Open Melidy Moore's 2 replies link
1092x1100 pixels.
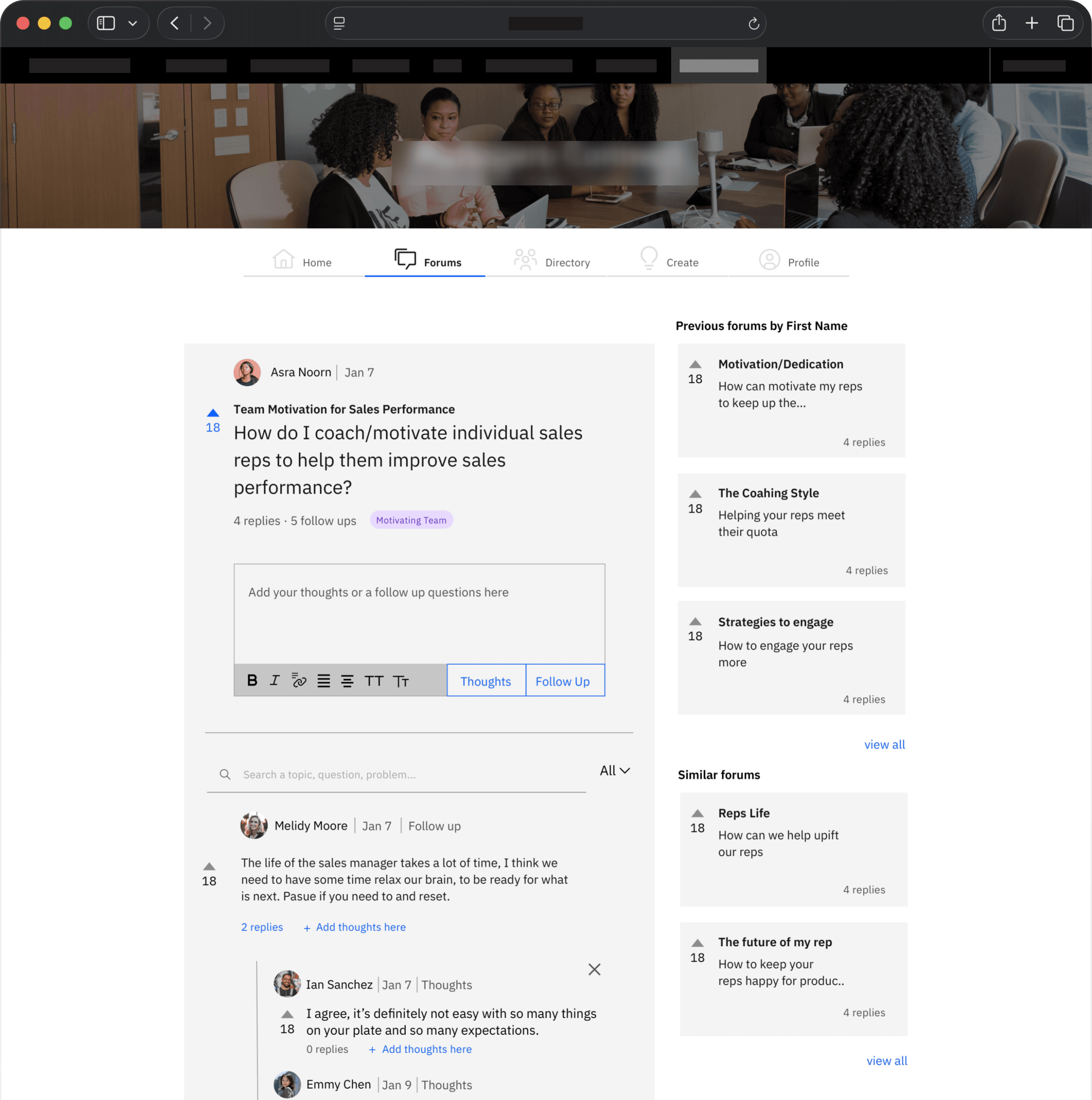pyautogui.click(x=262, y=927)
